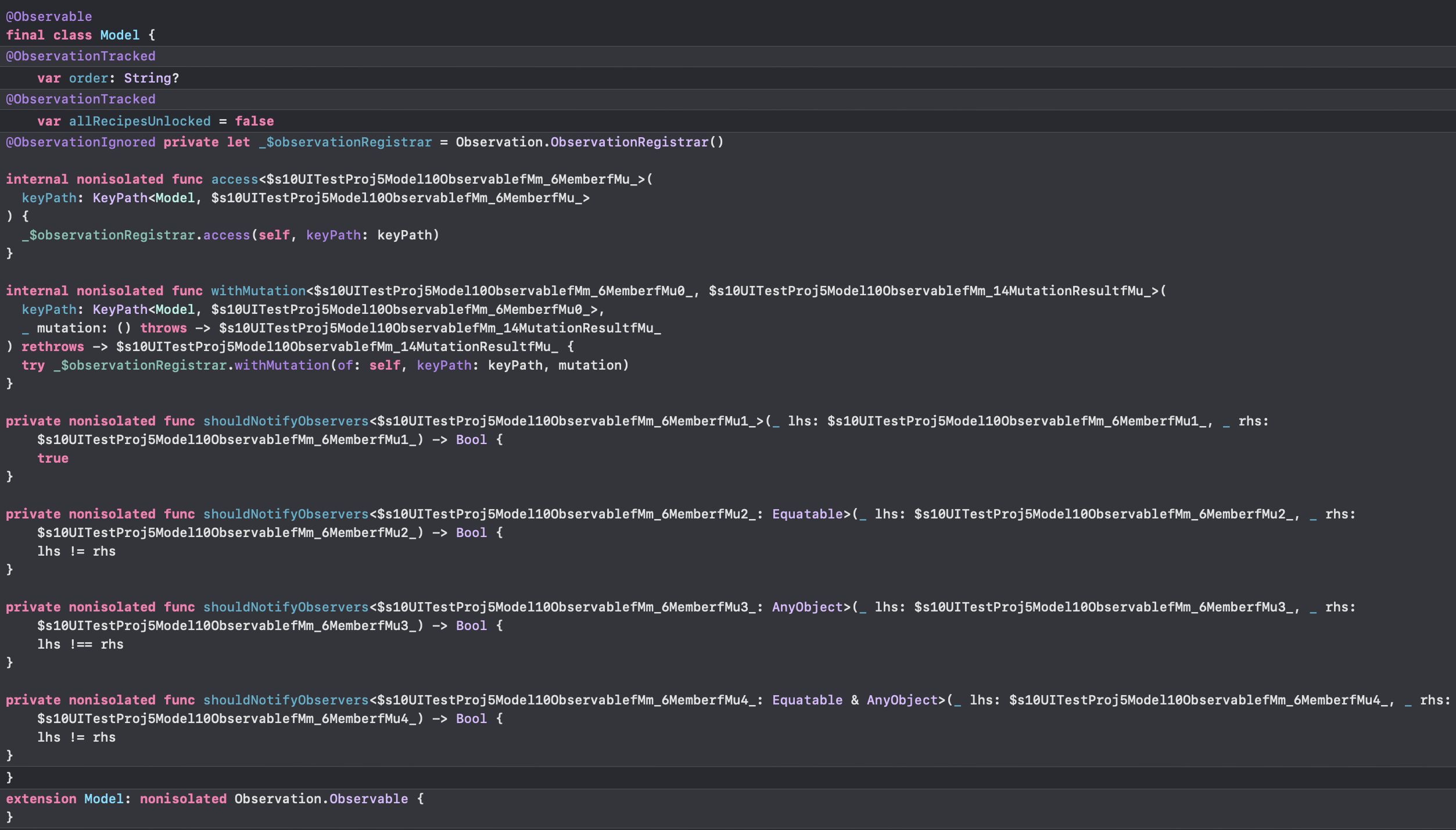
Task: Click "private" in the @ObservationIgnored line
Action: [191, 142]
